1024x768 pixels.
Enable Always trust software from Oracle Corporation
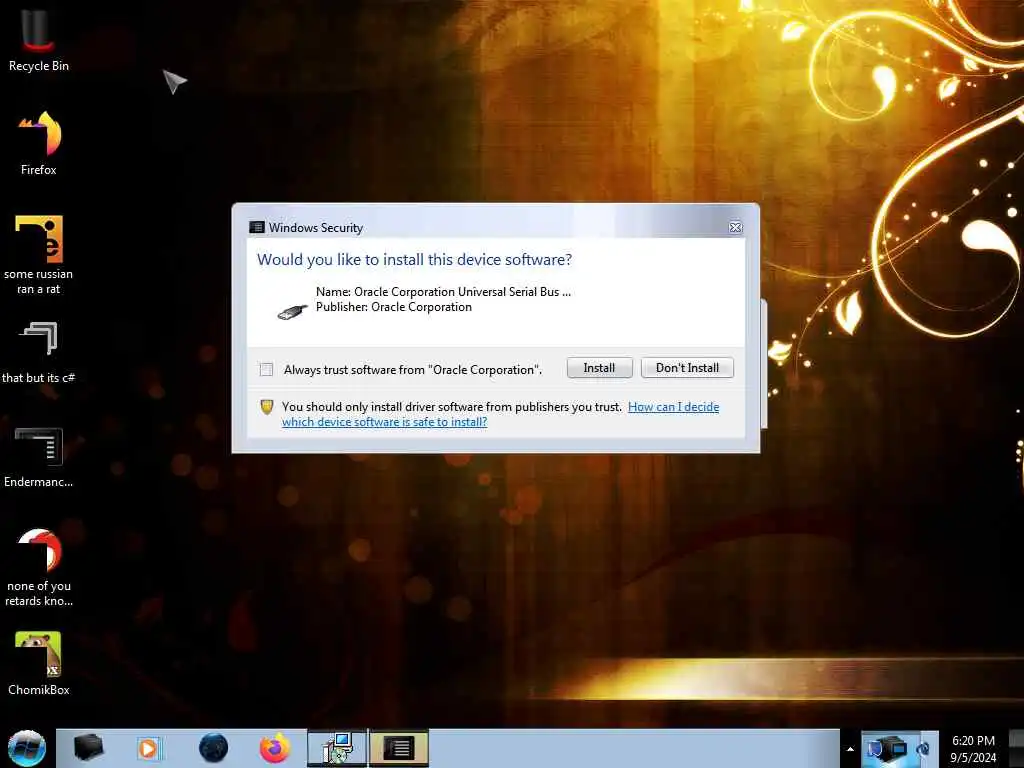click(266, 370)
